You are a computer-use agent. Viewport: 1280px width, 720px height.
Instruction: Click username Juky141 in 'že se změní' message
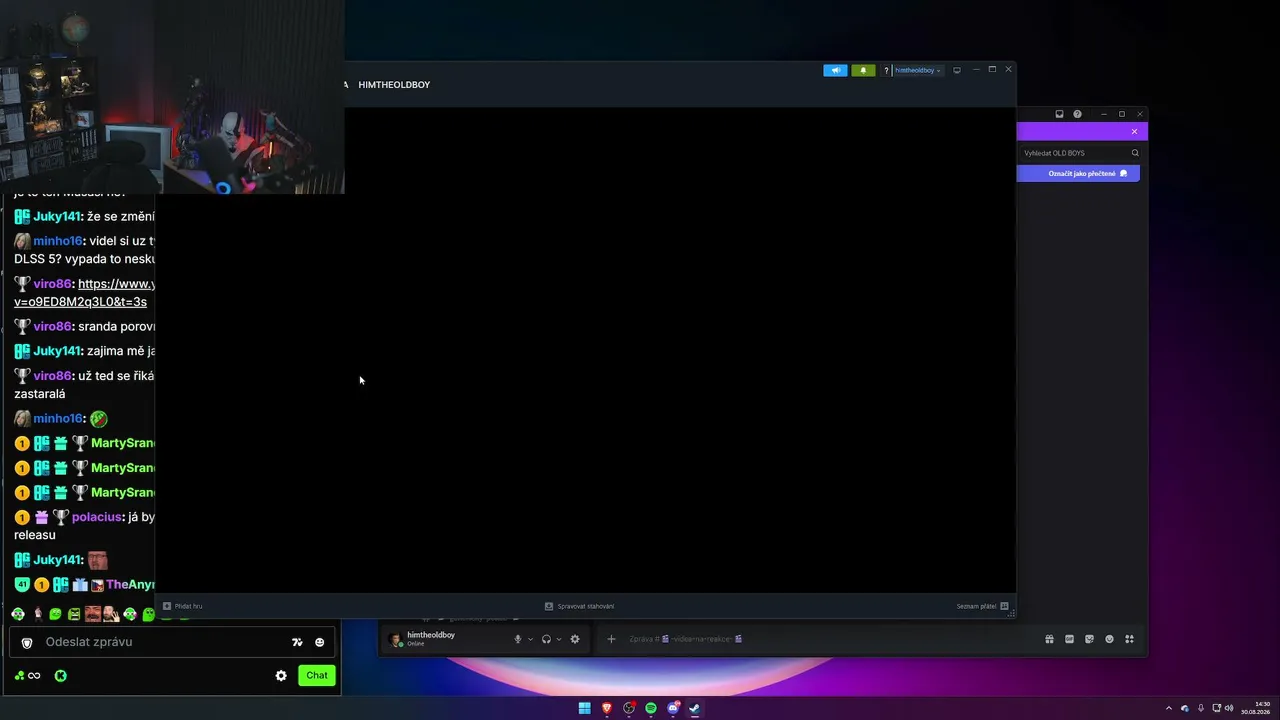pos(57,217)
